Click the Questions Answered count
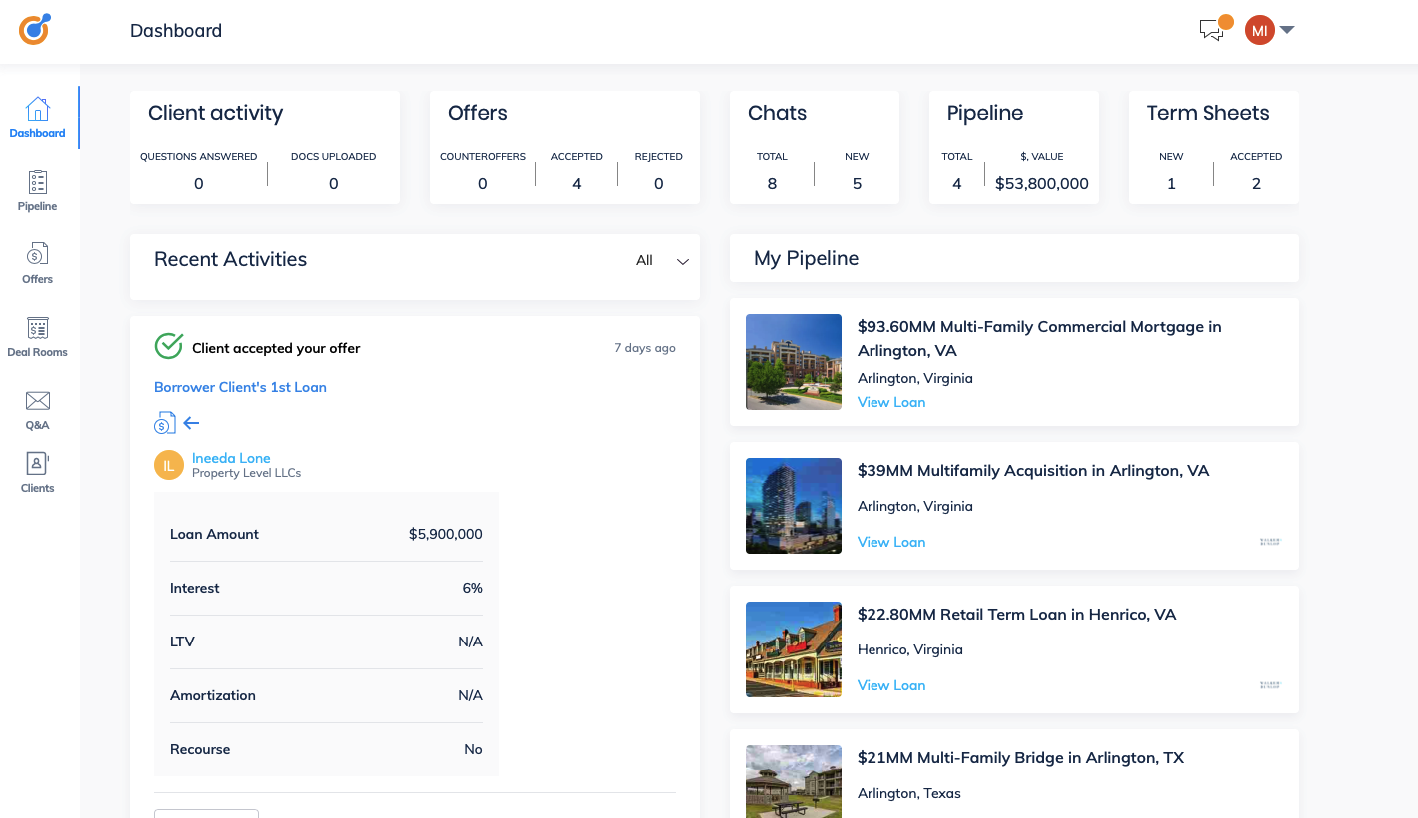This screenshot has height=818, width=1418. [199, 184]
